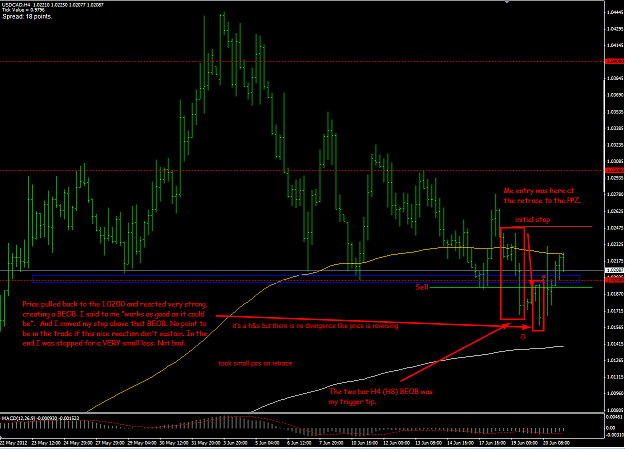Image resolution: width=625 pixels, height=449 pixels.
Task: Click the '23 May 12:00' time axis label
Action: tap(46, 443)
